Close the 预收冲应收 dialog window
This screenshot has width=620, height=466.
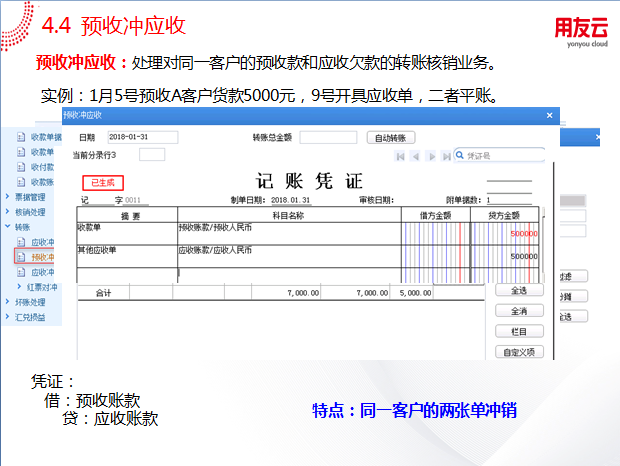pos(549,115)
